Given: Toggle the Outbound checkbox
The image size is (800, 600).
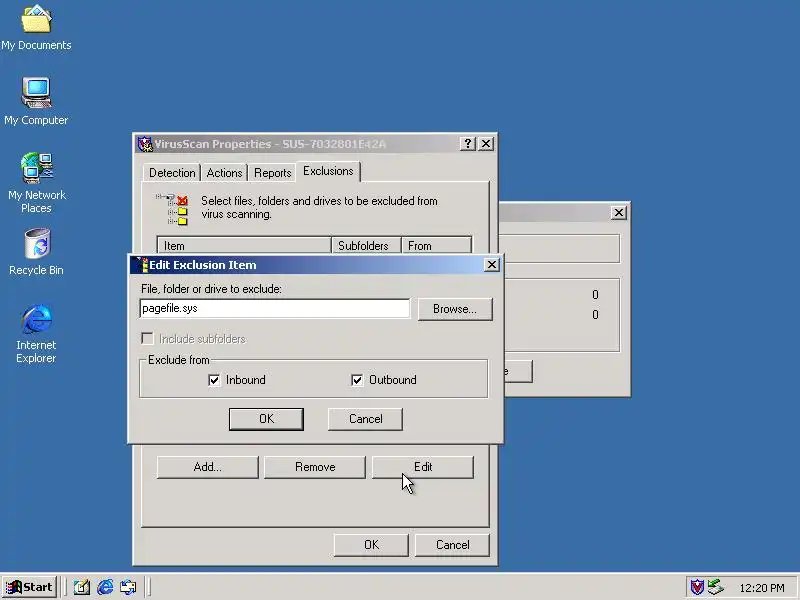Looking at the screenshot, I should pos(357,380).
